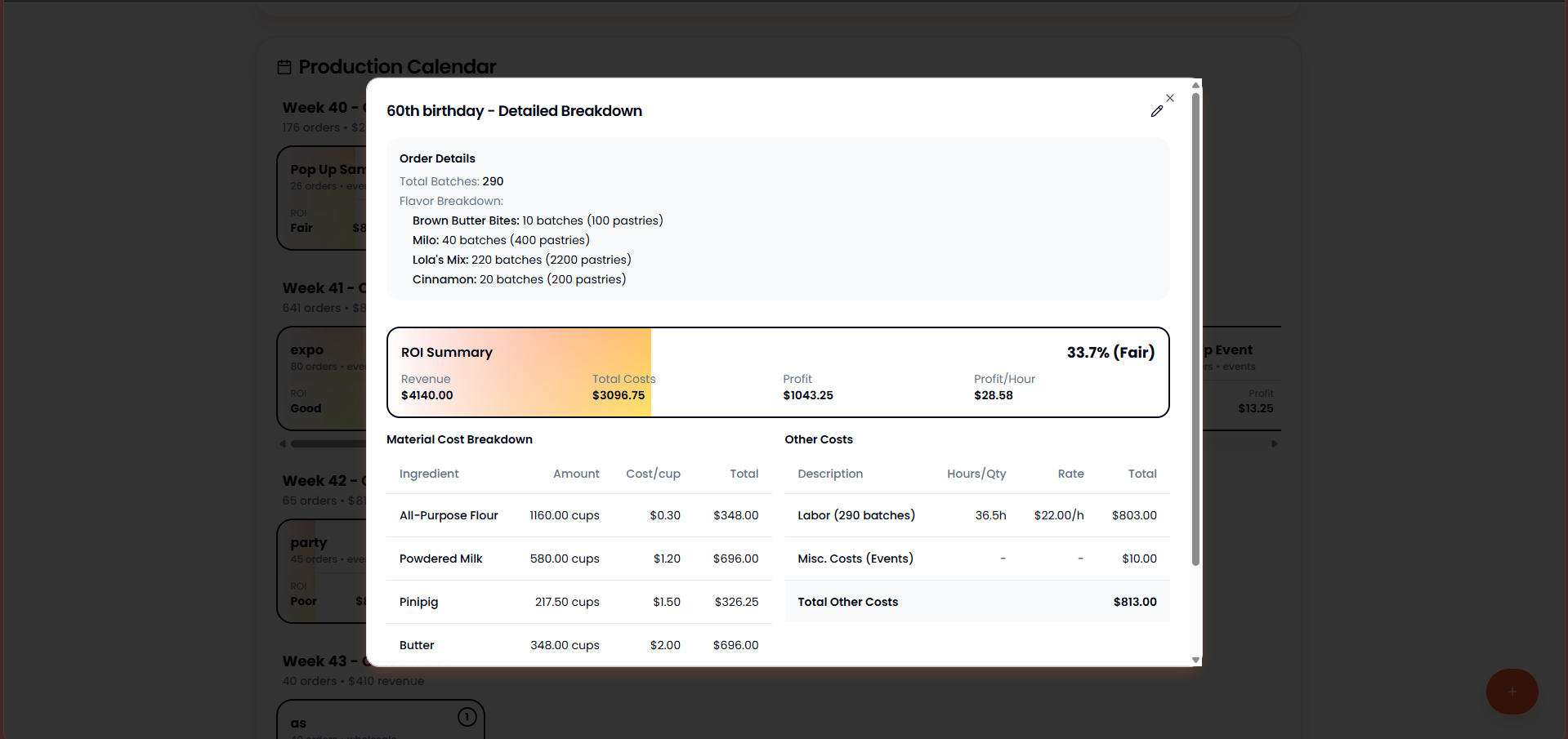The image size is (1568, 739).
Task: Click the 'Brown Butter Bites: 10 batches' line
Action: [538, 220]
